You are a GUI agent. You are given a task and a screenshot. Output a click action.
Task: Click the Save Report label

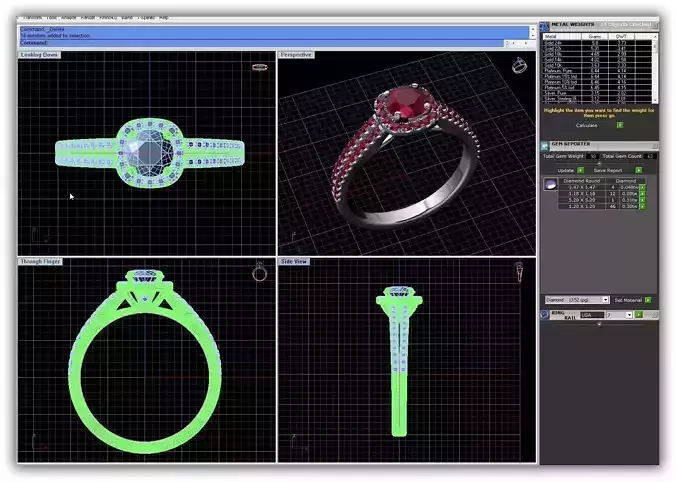pyautogui.click(x=608, y=170)
